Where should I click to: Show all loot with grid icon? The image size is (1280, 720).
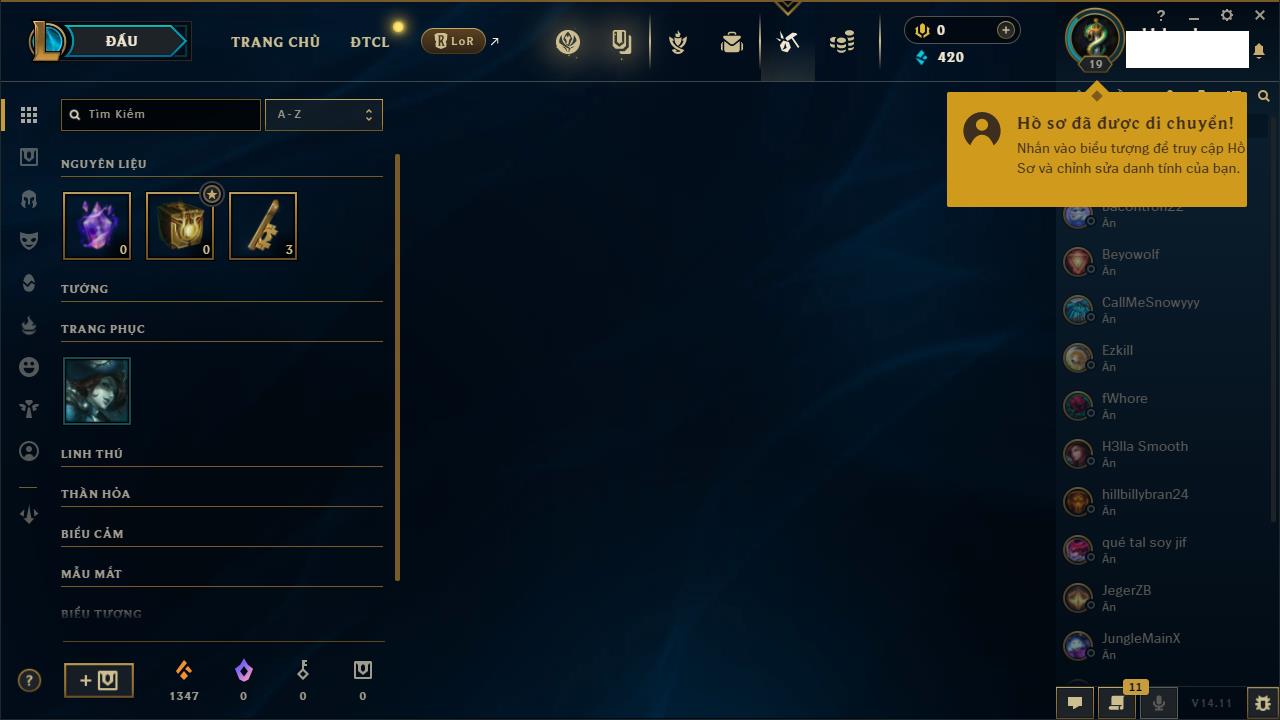[x=29, y=115]
